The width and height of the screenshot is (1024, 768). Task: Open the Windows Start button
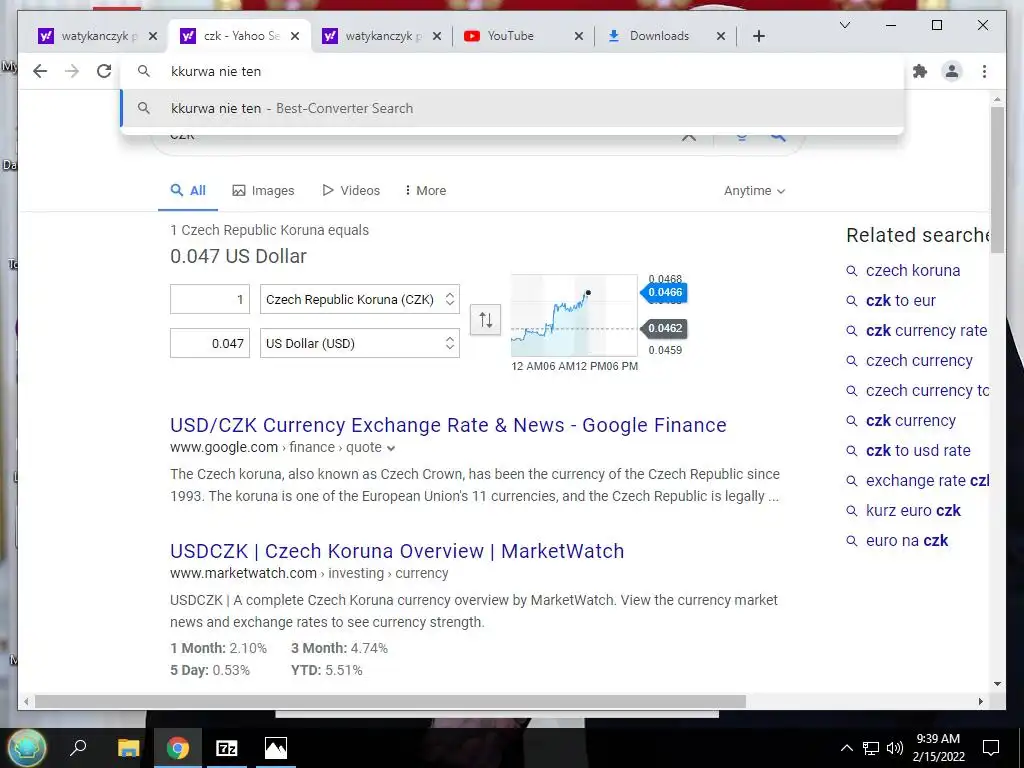click(27, 748)
